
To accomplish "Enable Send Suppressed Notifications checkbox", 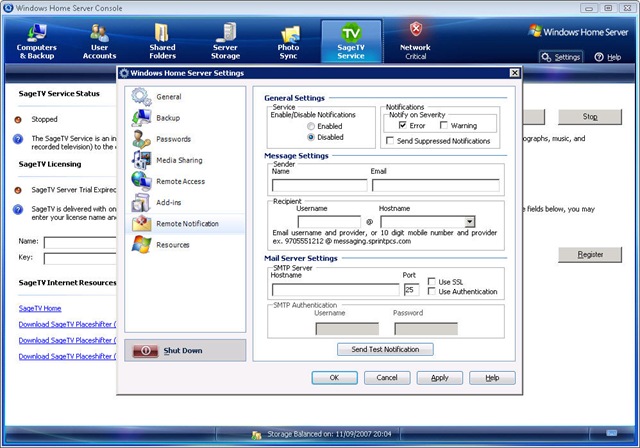I will click(x=390, y=141).
